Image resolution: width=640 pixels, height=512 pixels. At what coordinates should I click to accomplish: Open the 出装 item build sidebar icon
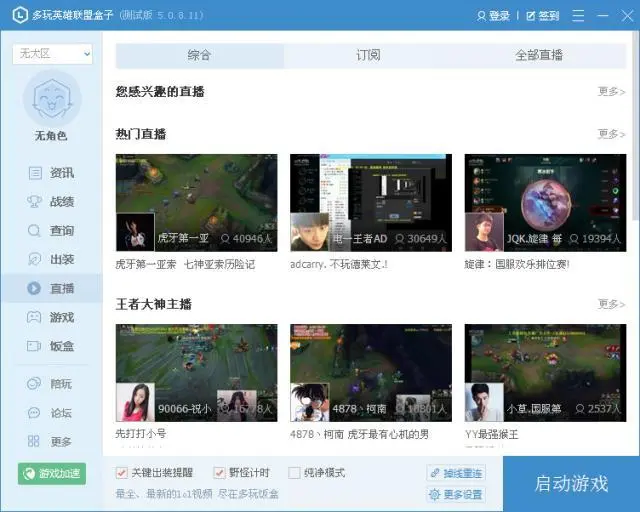point(34,259)
